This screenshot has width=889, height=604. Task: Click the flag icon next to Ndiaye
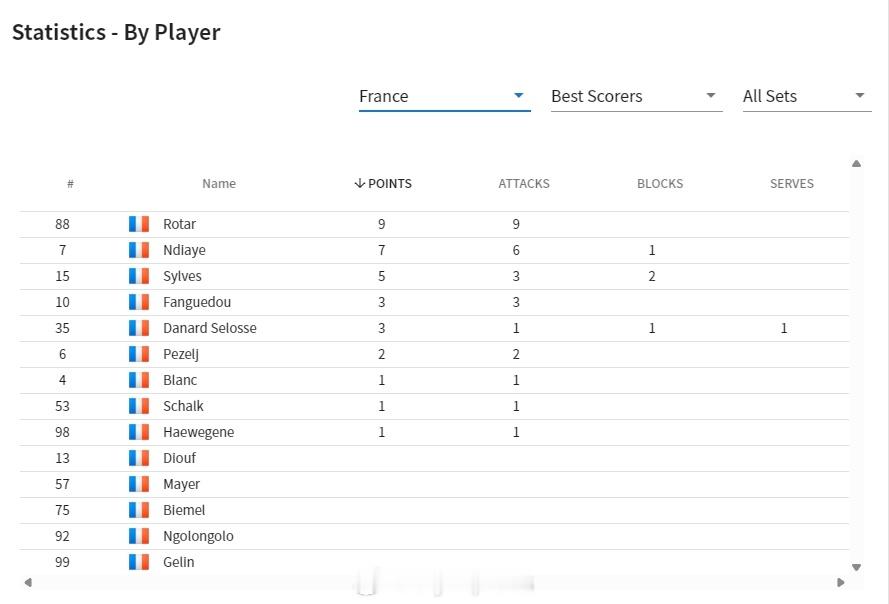pos(139,250)
